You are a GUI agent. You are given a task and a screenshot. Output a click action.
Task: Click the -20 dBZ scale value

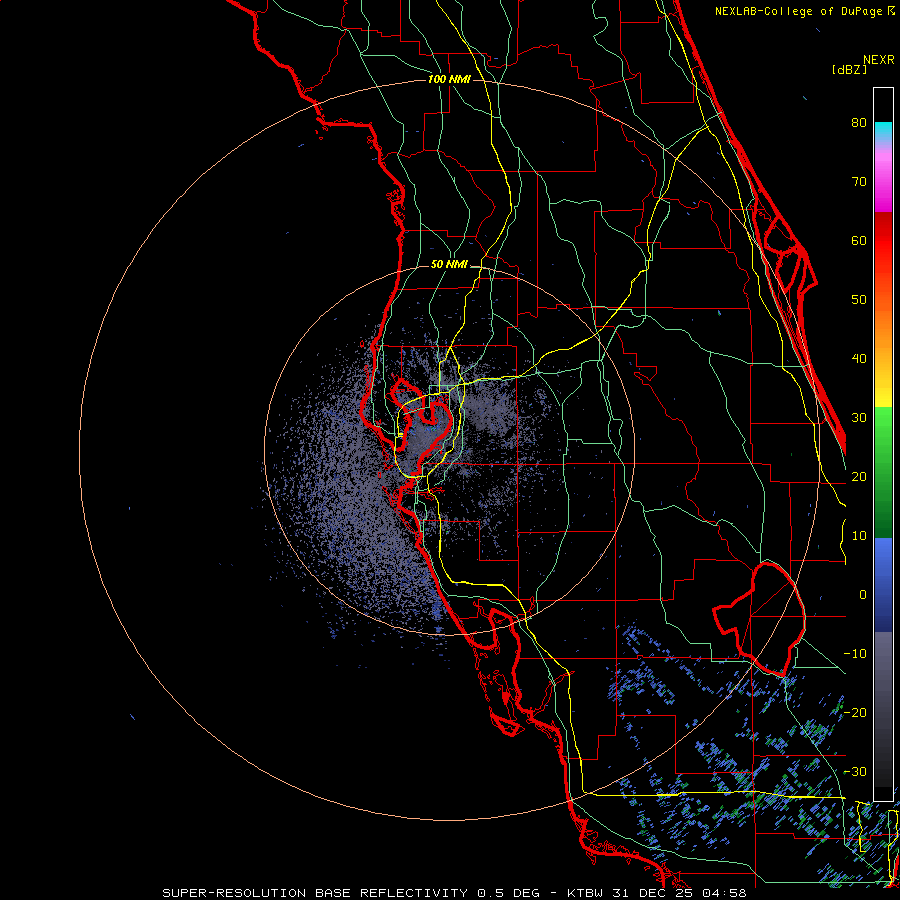pyautogui.click(x=855, y=713)
